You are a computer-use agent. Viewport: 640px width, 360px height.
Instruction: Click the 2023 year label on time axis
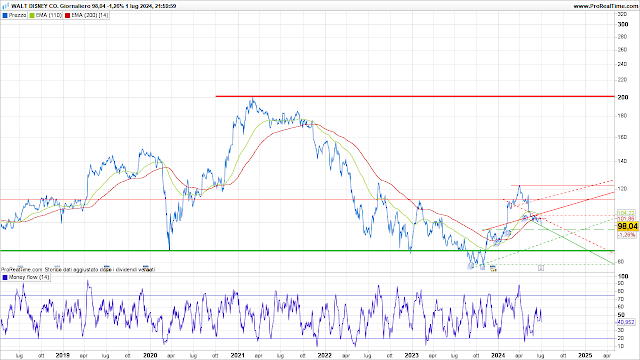click(411, 355)
